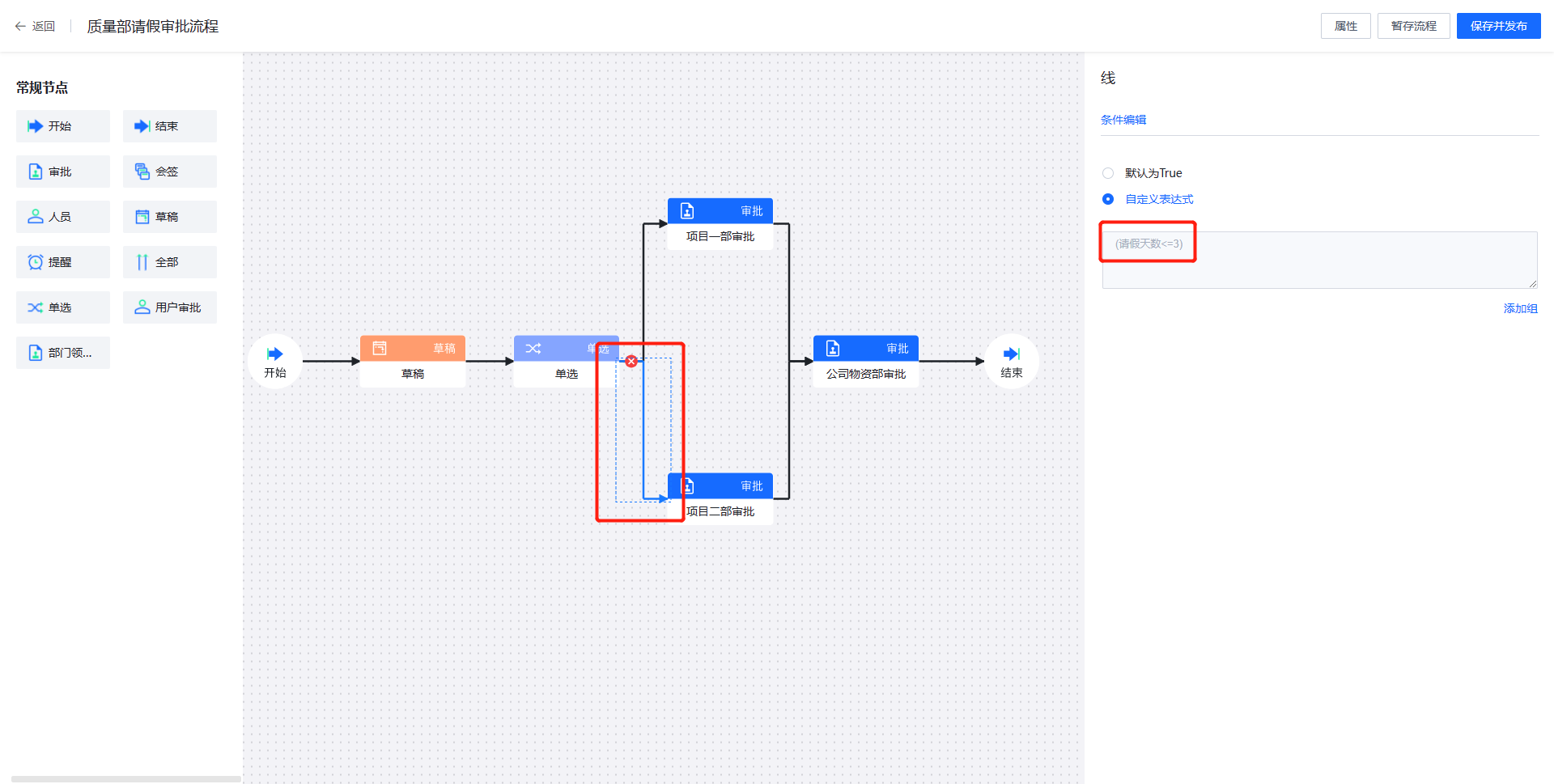Select the 公司物资部审批 node on canvas
The image size is (1554, 784).
(866, 362)
